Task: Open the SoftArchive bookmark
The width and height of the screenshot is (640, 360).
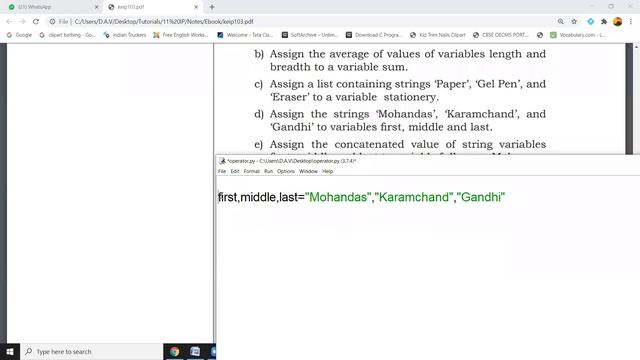Action: pos(310,35)
